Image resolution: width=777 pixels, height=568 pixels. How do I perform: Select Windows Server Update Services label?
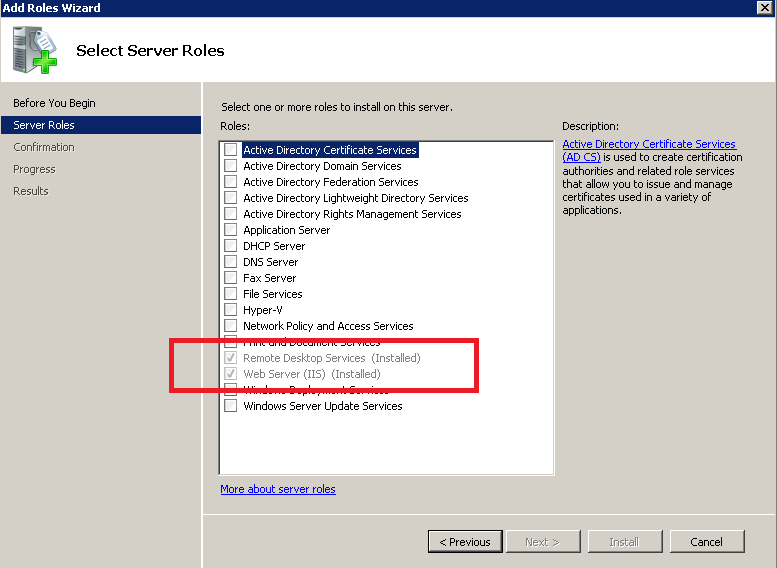(323, 406)
